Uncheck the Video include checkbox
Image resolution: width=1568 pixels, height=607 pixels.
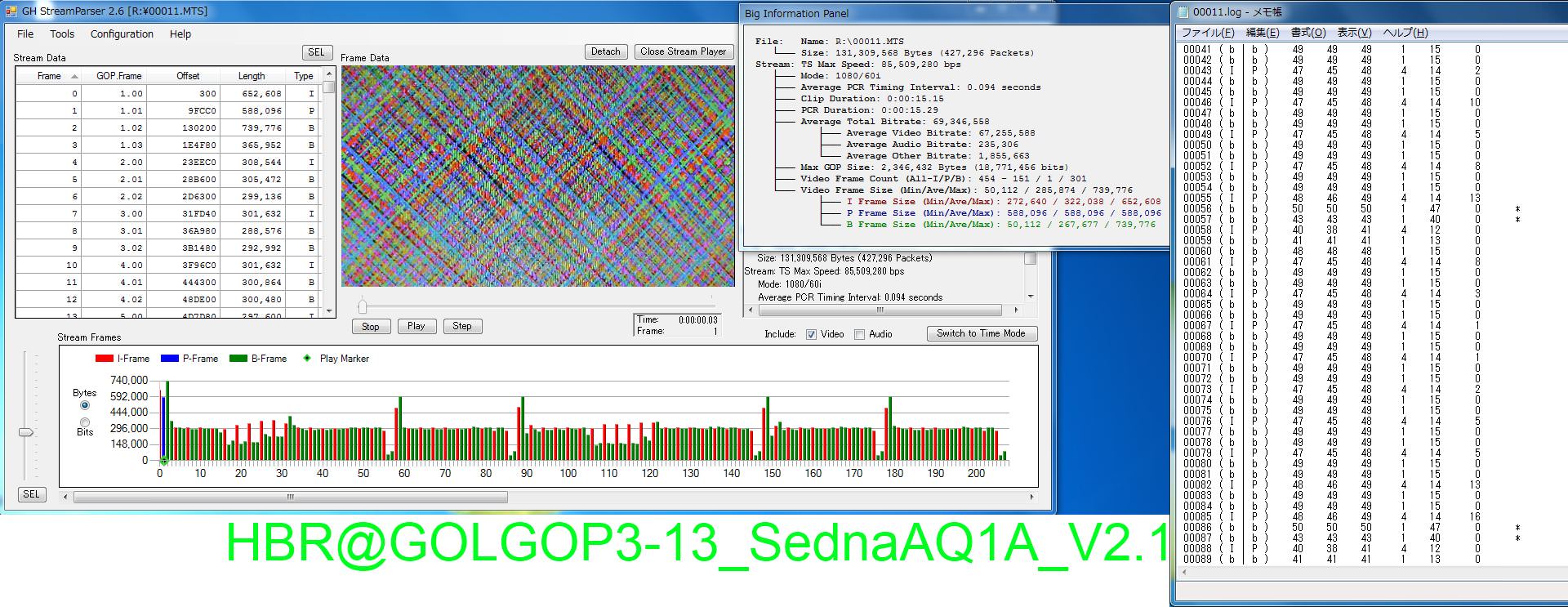click(x=811, y=334)
